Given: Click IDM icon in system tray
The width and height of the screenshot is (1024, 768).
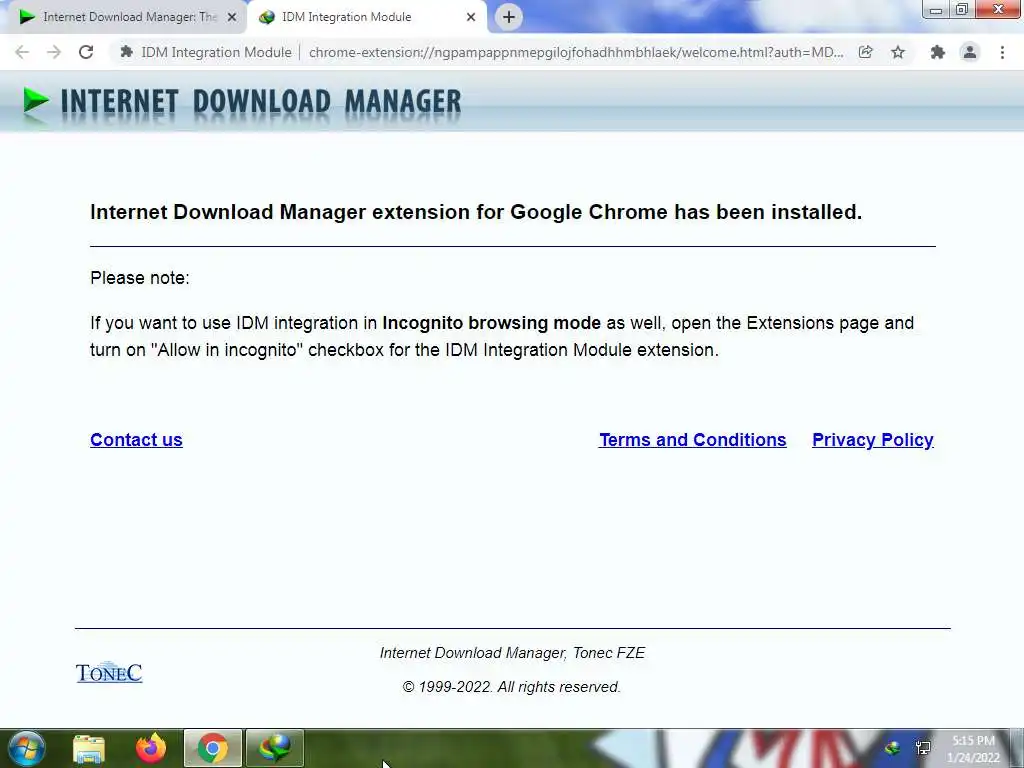Looking at the screenshot, I should coord(892,748).
